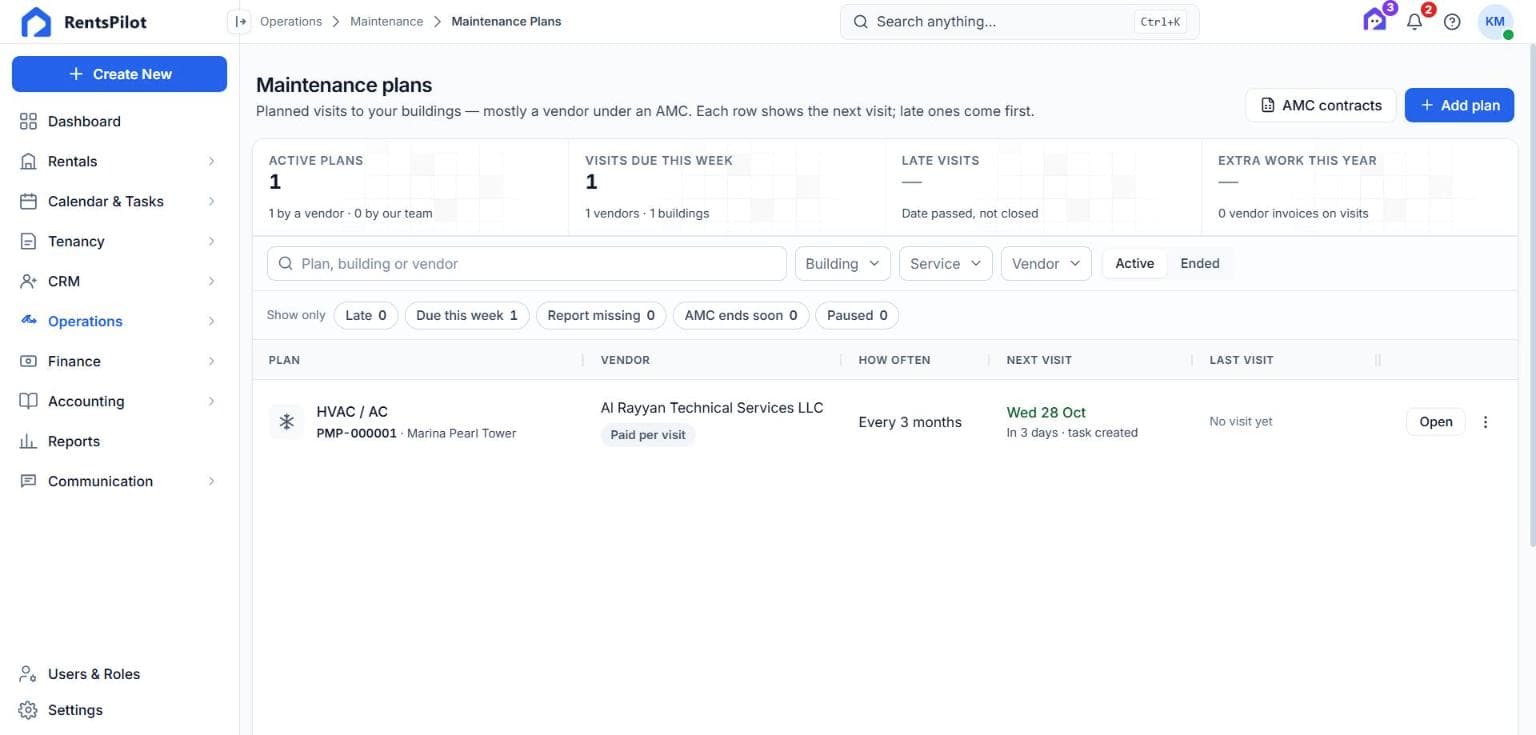Click the HVAC snowflake plan icon

click(286, 422)
